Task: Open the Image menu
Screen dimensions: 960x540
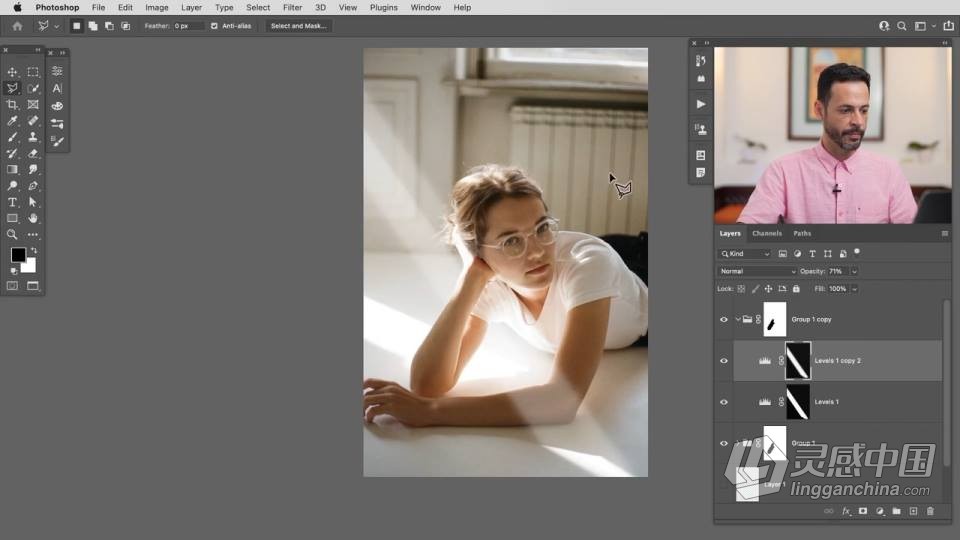Action: tap(157, 7)
